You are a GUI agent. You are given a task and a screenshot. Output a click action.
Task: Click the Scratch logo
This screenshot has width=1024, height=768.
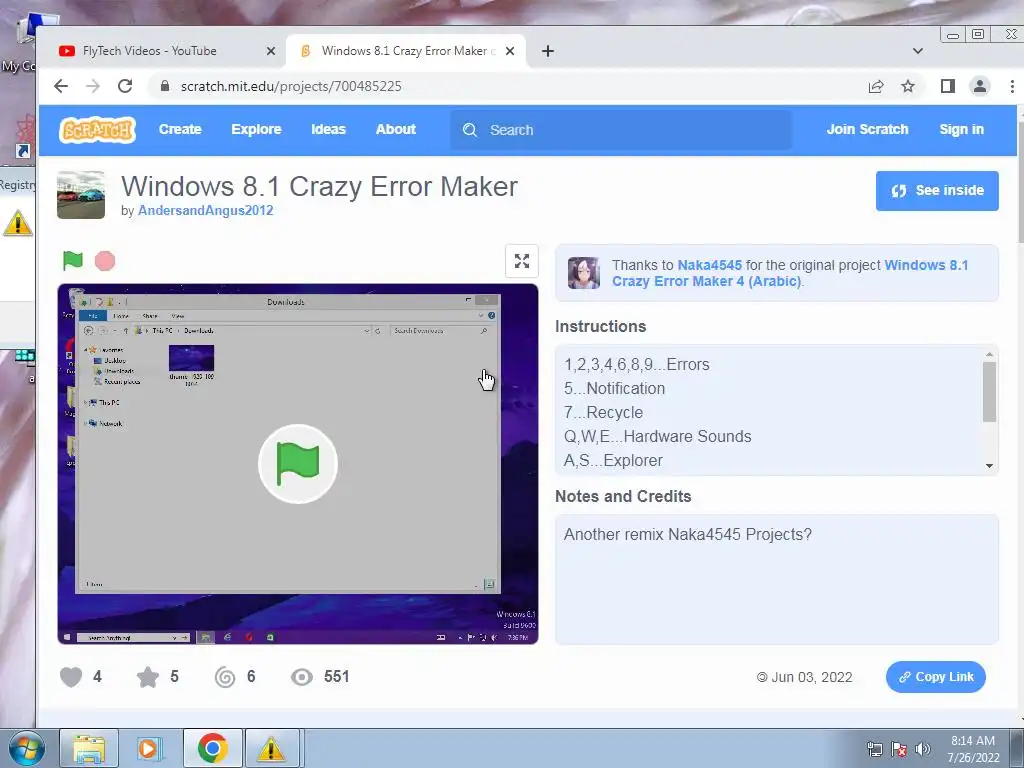[97, 129]
